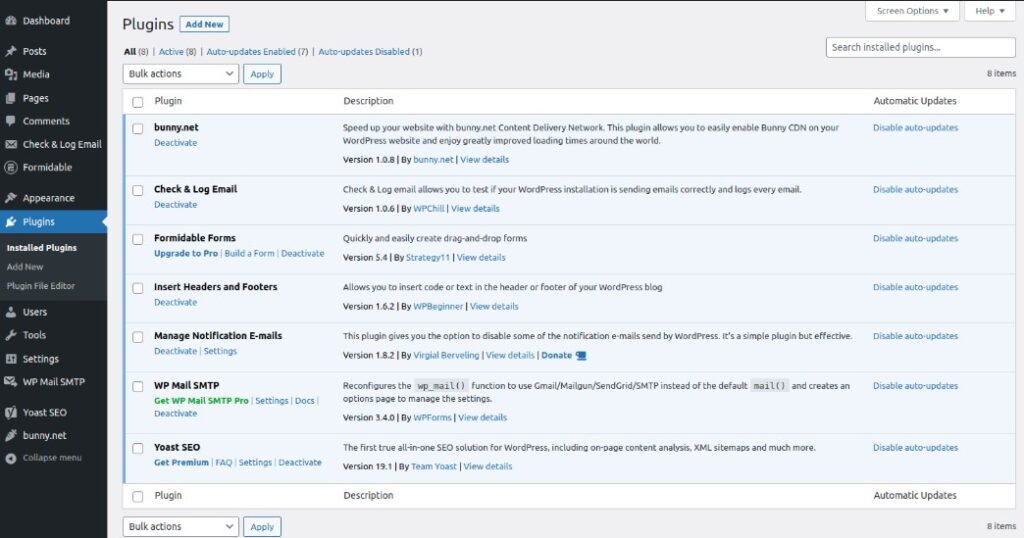Open Settings for Manage Notification E-mails
The image size is (1024, 538).
[220, 351]
